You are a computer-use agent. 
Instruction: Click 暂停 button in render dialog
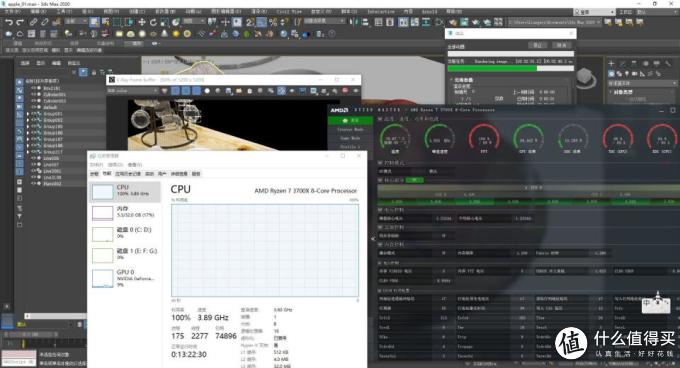coord(537,45)
